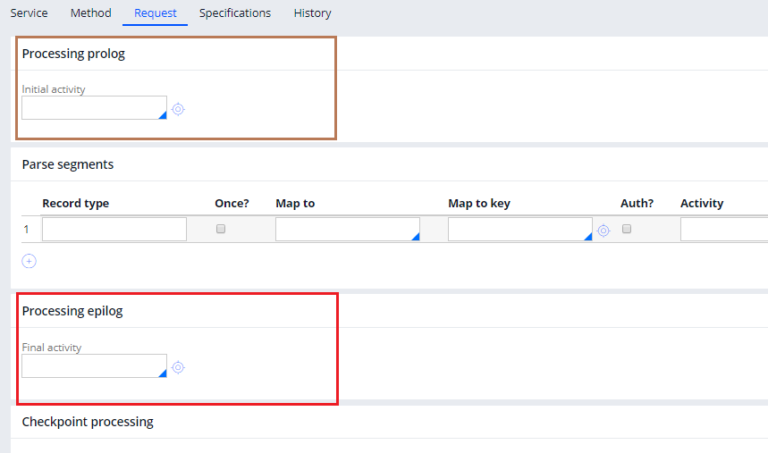Screen dimensions: 768x453
Task: Open rule icon beside Map to key field
Action: click(x=603, y=230)
